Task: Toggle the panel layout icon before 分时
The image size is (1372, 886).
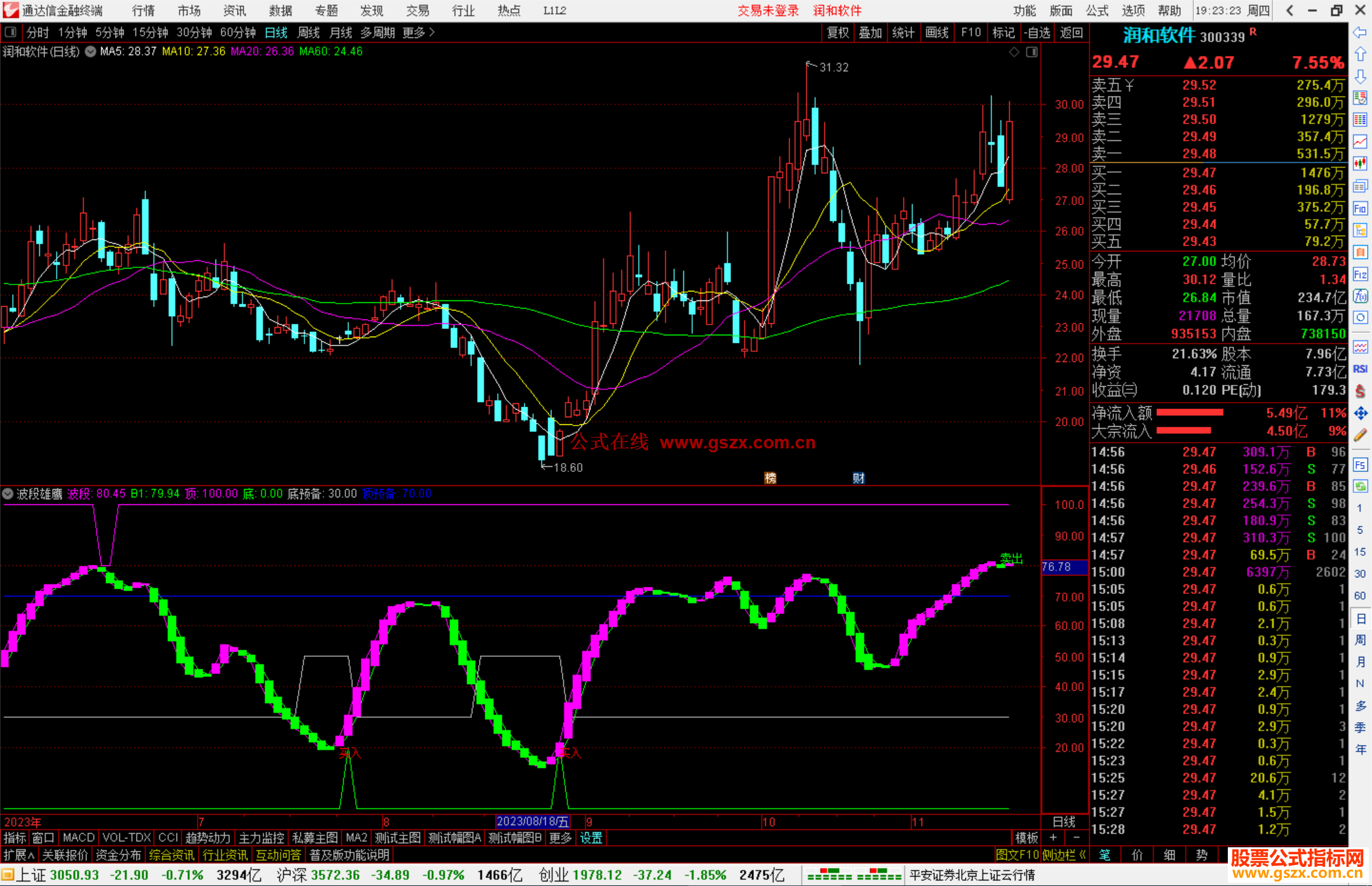Action: 11,32
